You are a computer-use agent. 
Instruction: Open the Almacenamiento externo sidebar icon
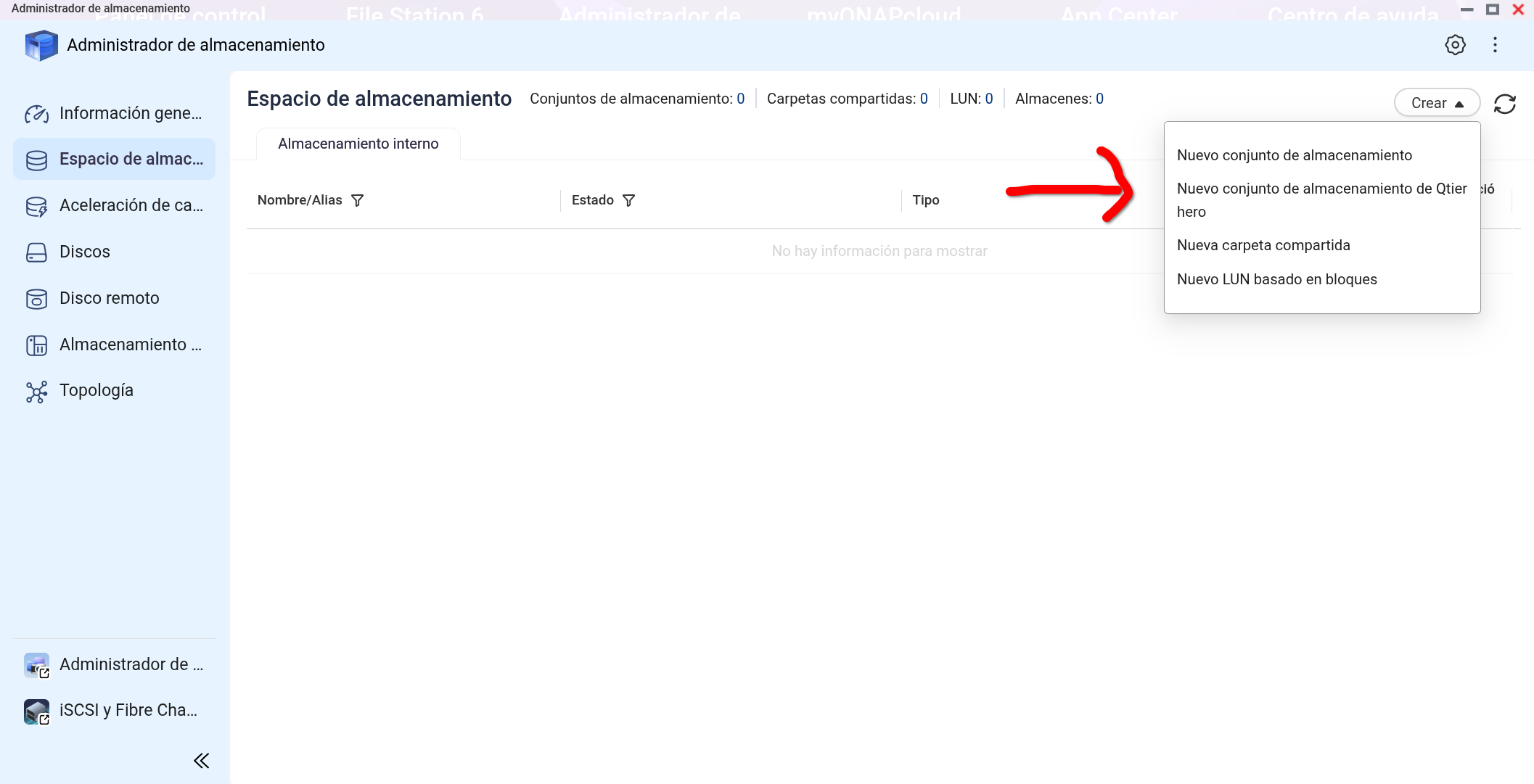[36, 345]
